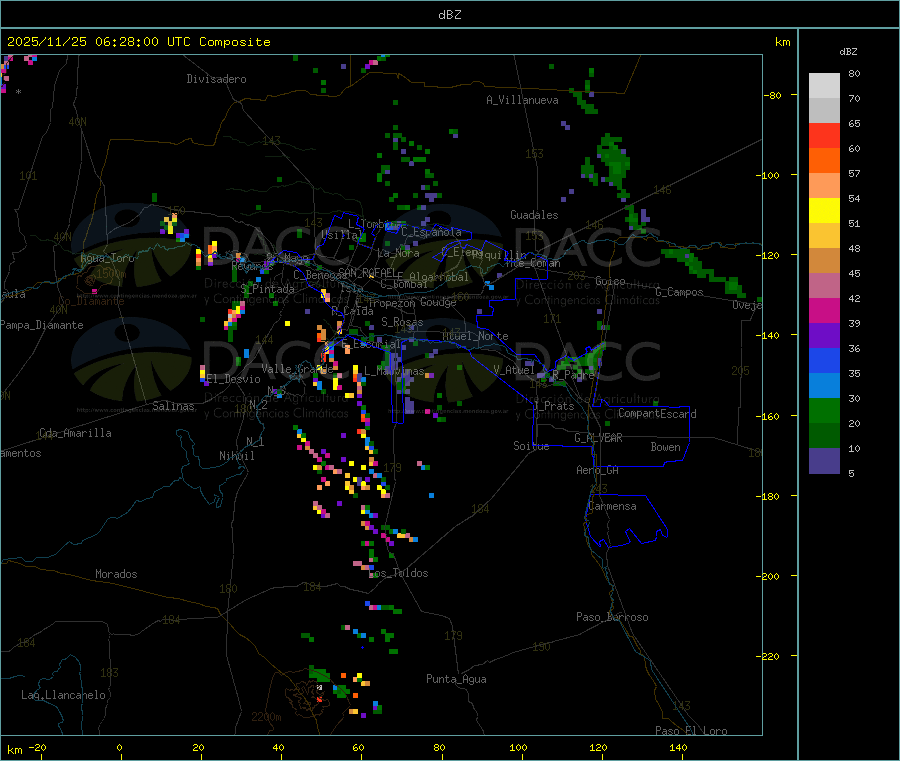The image size is (900, 761).
Task: Click the V_Atuel map label
Action: pos(514,370)
